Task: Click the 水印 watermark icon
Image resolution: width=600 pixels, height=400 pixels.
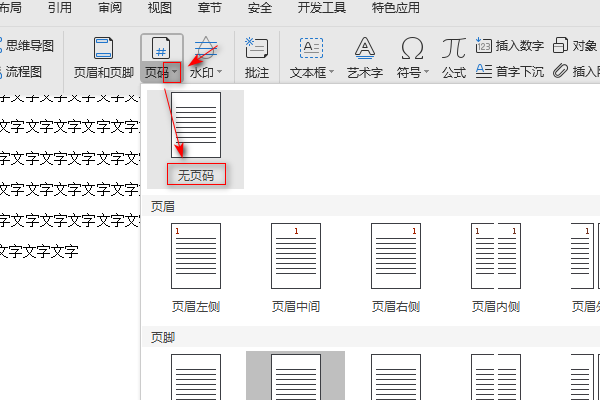Action: point(206,48)
